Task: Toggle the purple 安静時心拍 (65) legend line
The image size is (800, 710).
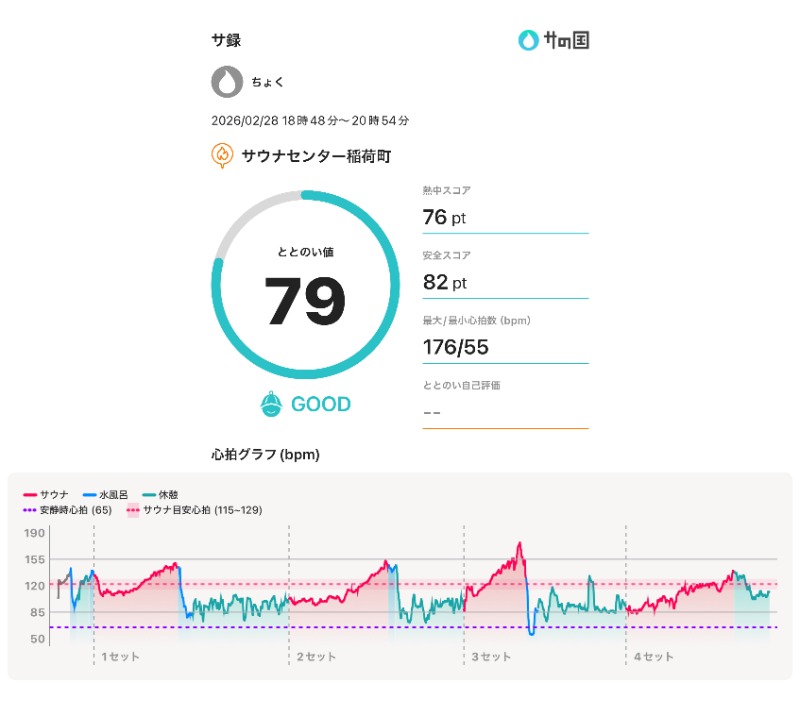Action: (68, 510)
